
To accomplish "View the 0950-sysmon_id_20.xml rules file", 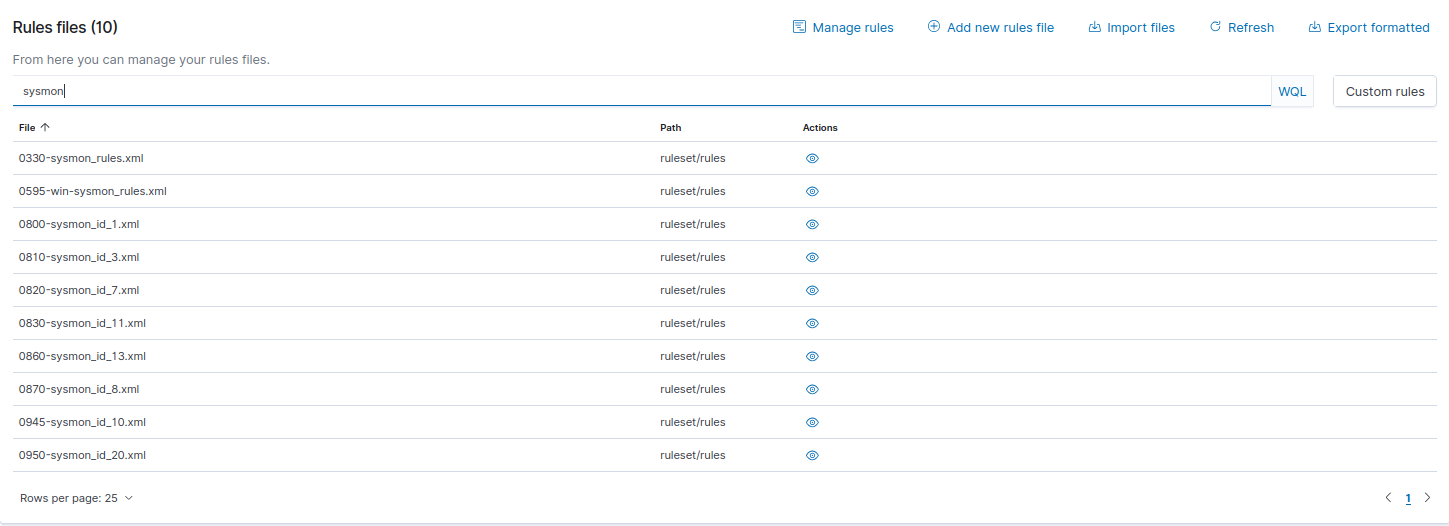I will coord(812,455).
